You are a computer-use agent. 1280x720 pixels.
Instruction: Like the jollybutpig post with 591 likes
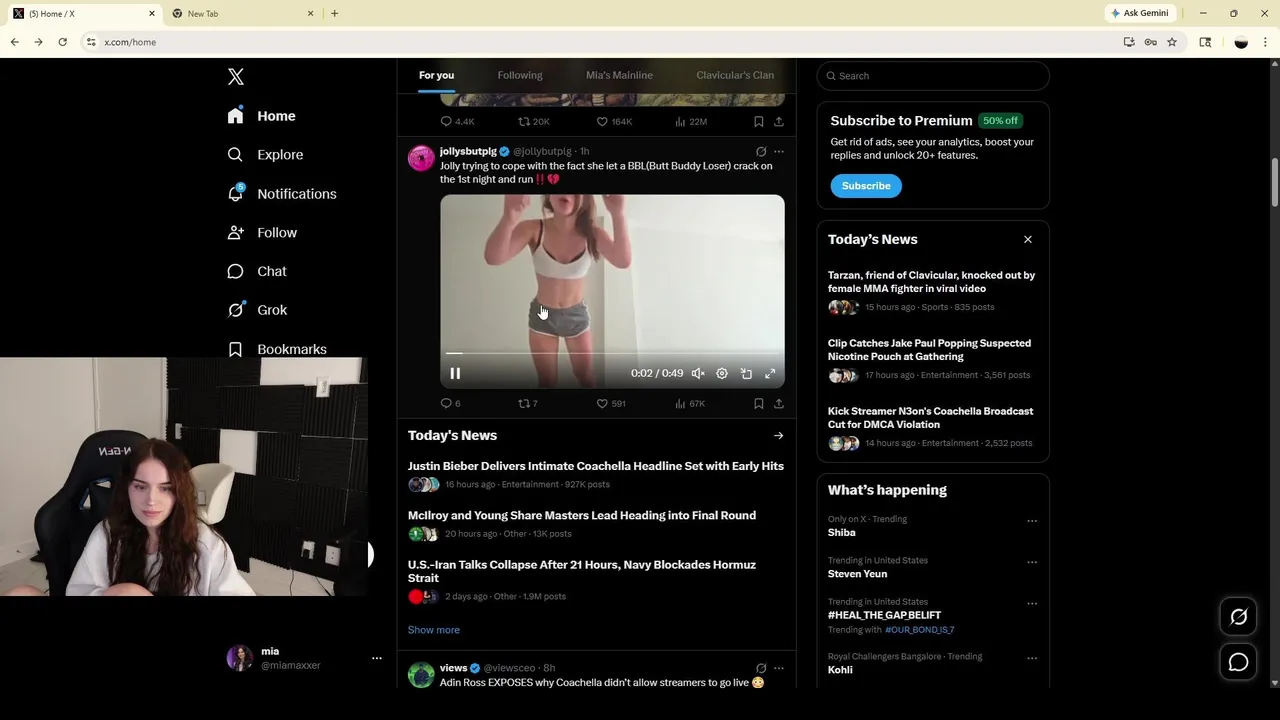(x=611, y=404)
